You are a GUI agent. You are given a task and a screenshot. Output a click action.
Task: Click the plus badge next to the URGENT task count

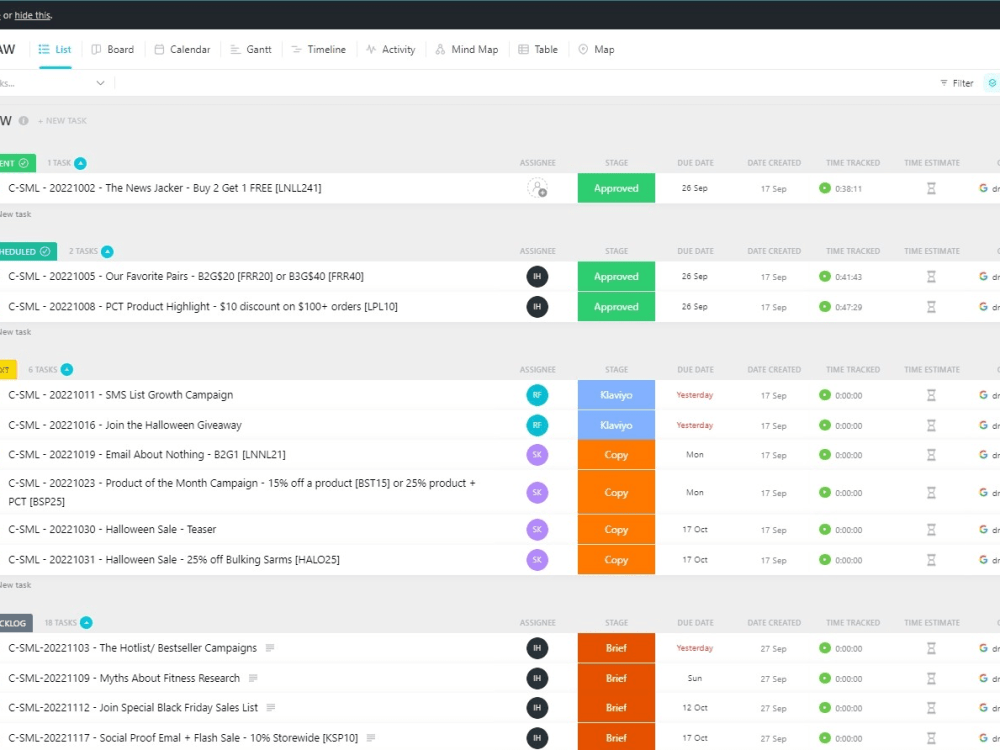click(80, 162)
